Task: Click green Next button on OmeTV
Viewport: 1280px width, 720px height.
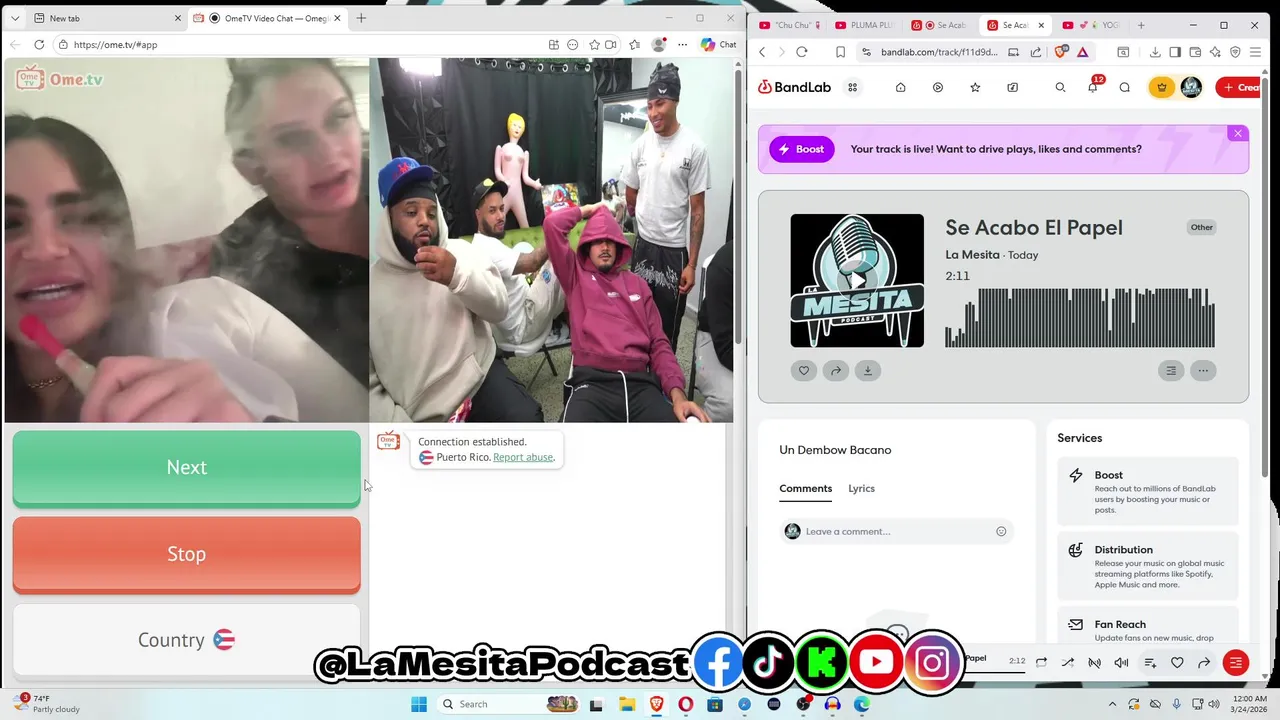Action: coord(186,468)
